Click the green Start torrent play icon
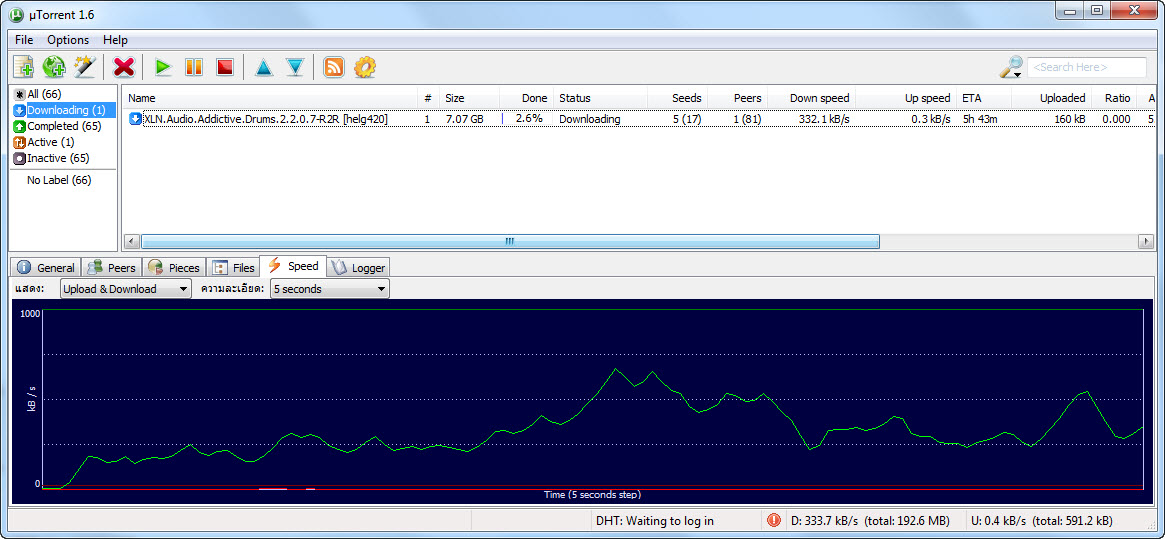Image resolution: width=1165 pixels, height=539 pixels. [163, 68]
